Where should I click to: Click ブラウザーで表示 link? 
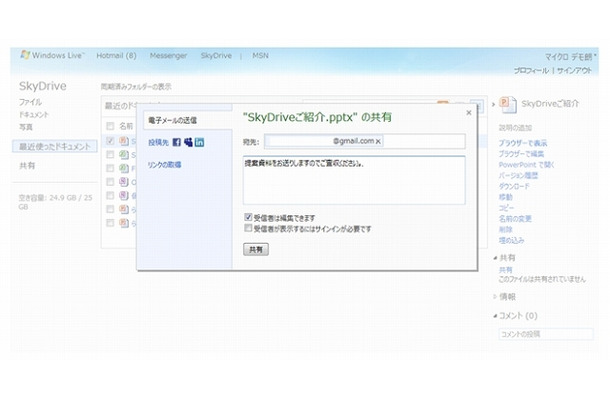(x=523, y=143)
